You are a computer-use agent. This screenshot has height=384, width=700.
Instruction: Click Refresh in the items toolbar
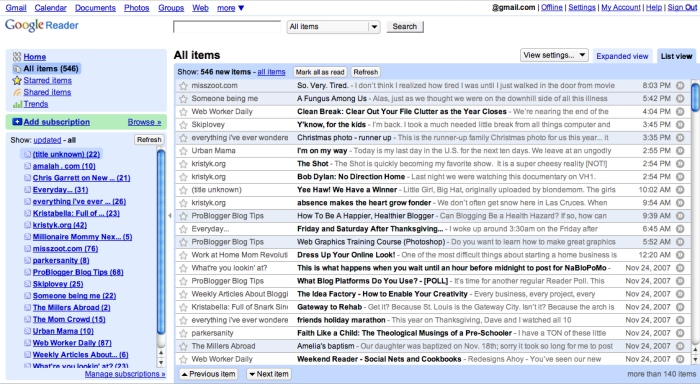[365, 72]
